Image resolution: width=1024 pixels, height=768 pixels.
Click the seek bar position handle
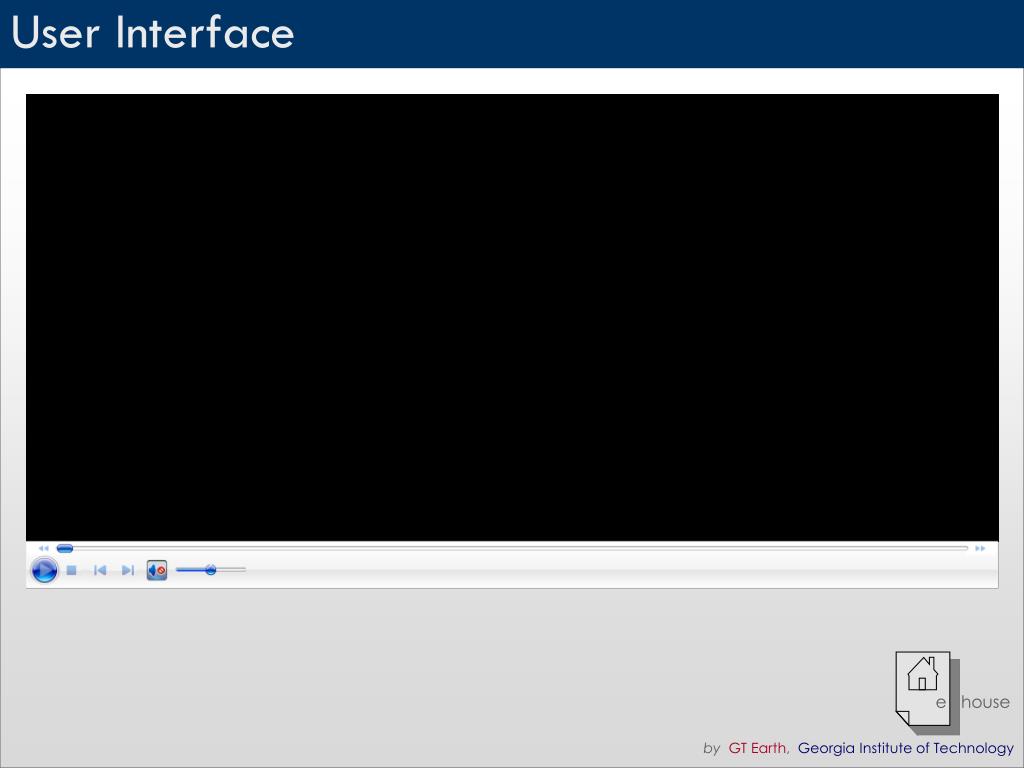[x=65, y=549]
